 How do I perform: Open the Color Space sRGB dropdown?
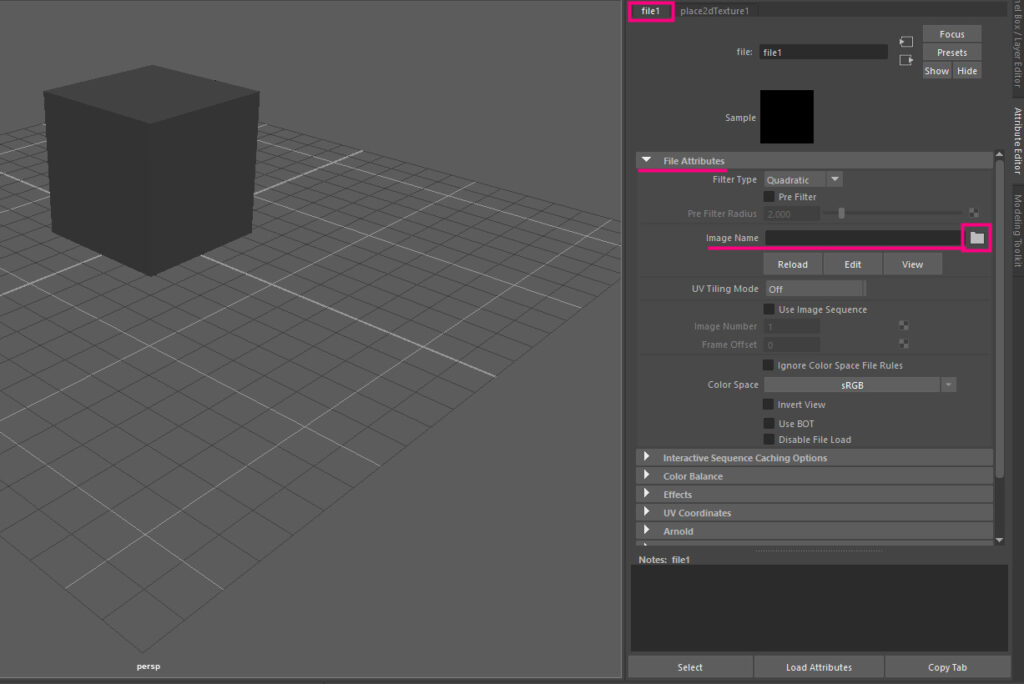[x=859, y=385]
